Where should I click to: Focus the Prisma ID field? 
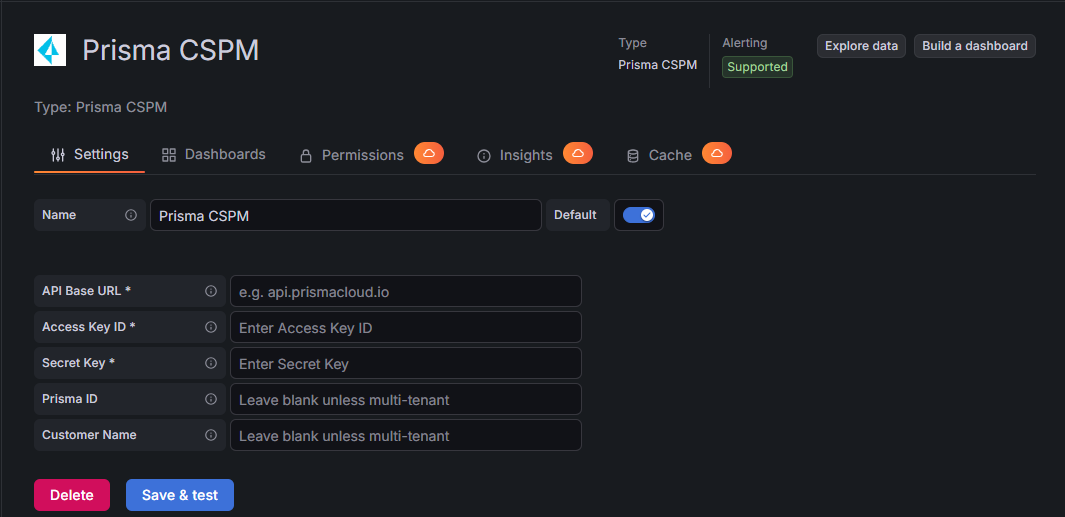click(x=406, y=399)
